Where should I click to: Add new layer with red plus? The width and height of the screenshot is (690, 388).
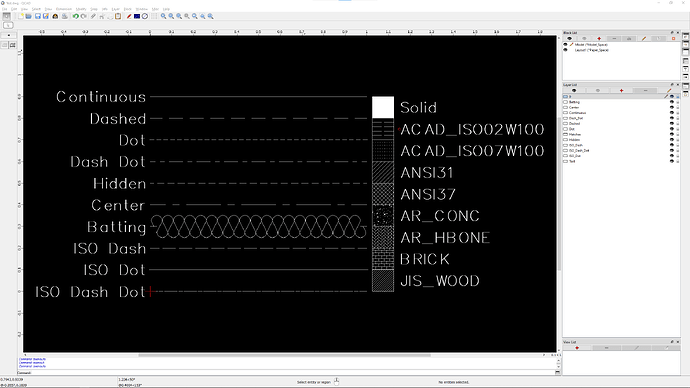tap(621, 91)
